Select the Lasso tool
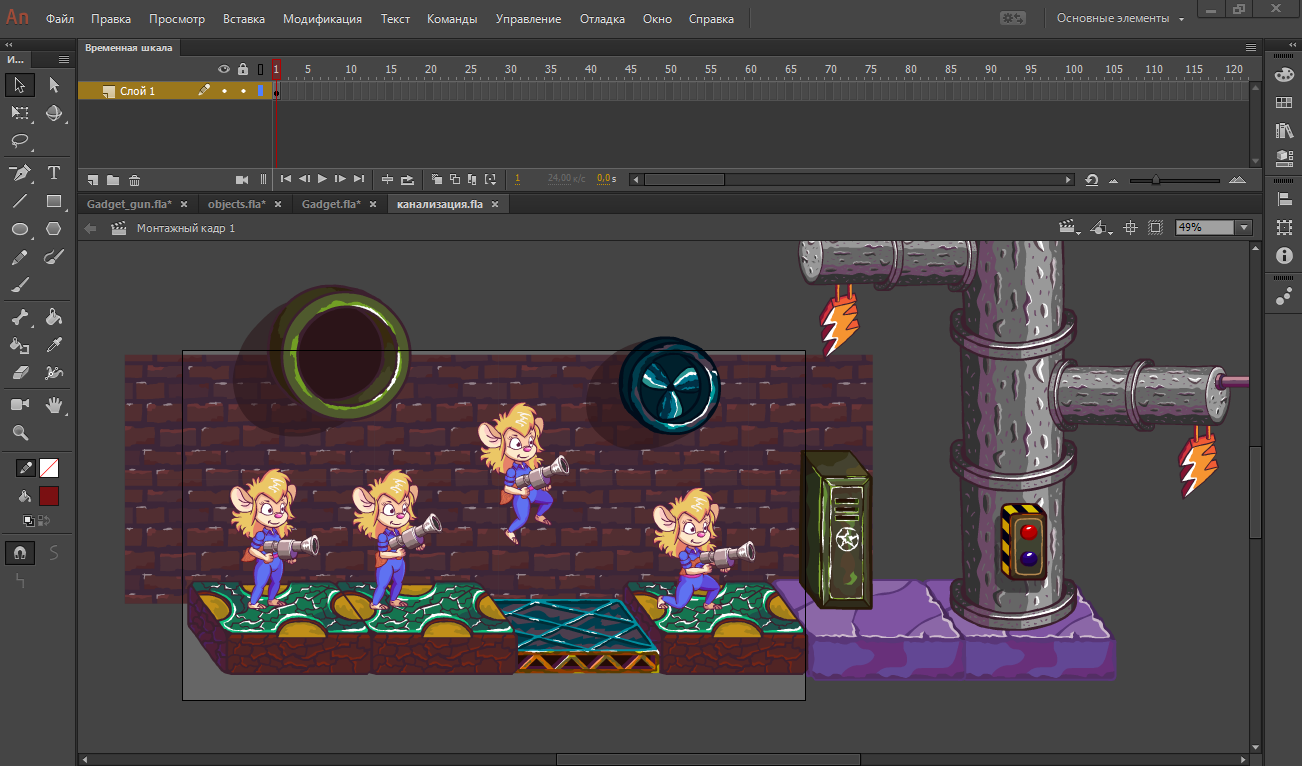Screen dimensions: 1302x766 (x=20, y=140)
